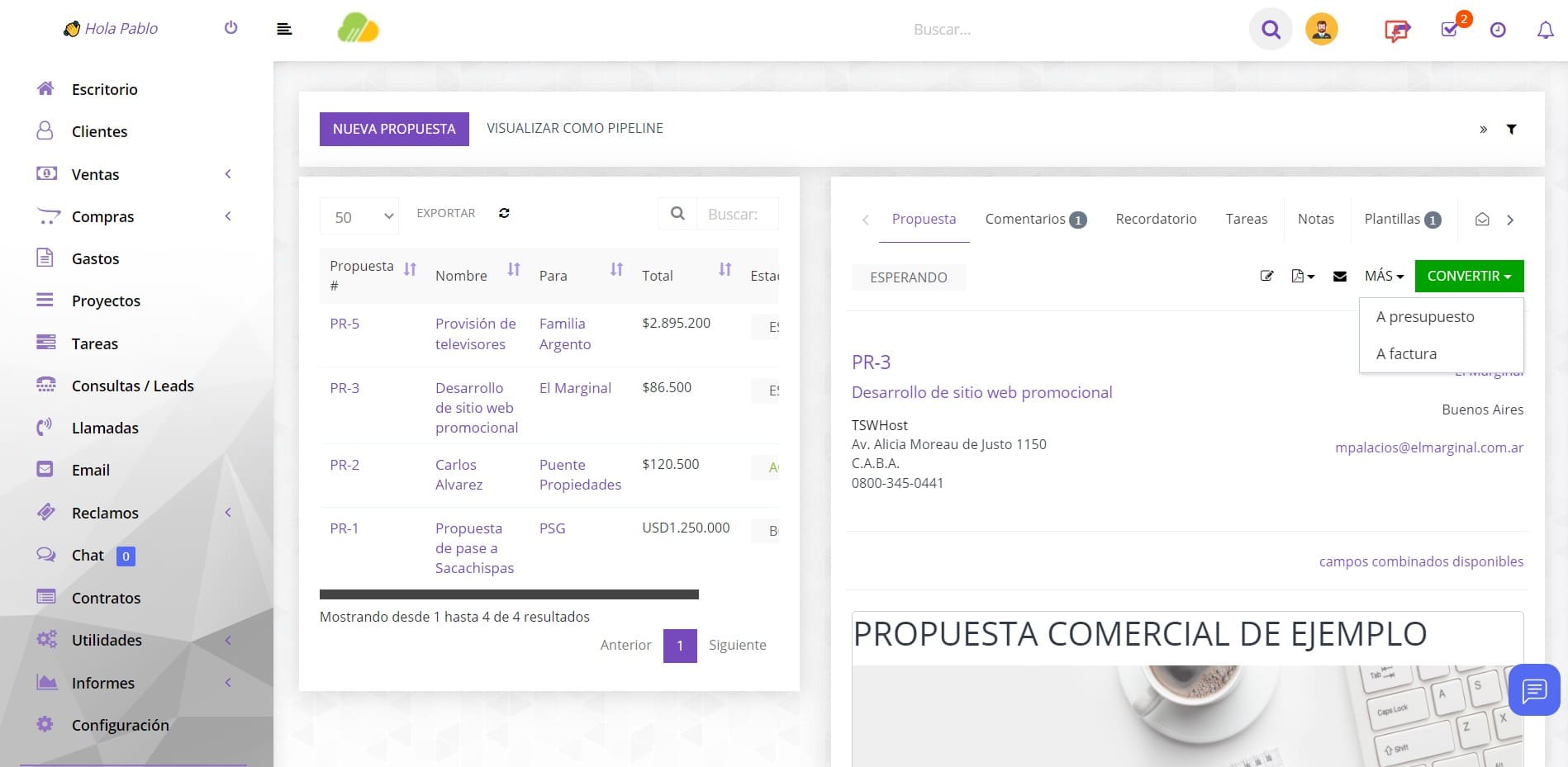Image resolution: width=1568 pixels, height=767 pixels.
Task: Click the send email envelope icon
Action: (x=1340, y=276)
